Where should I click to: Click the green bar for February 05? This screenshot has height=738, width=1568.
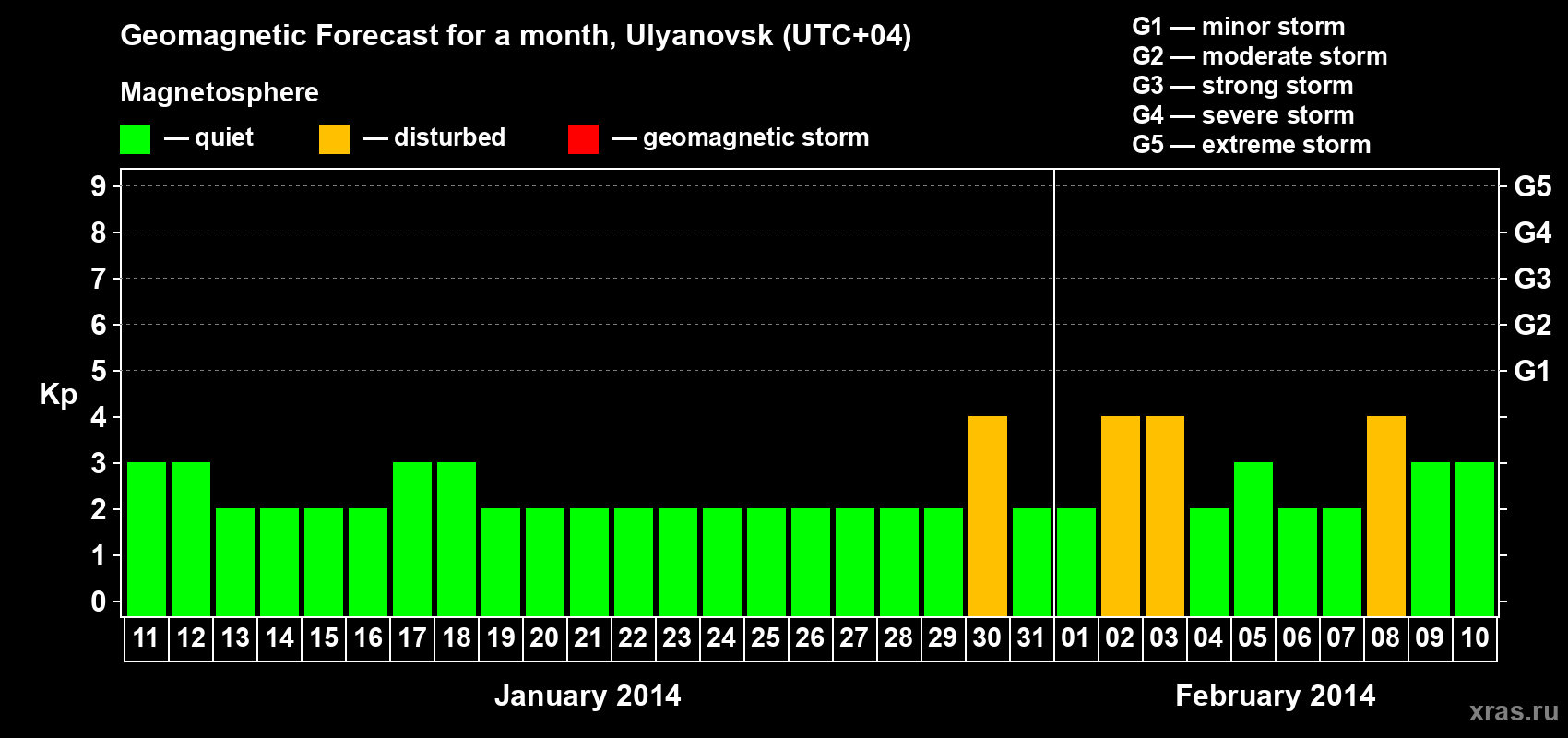(x=1253, y=539)
